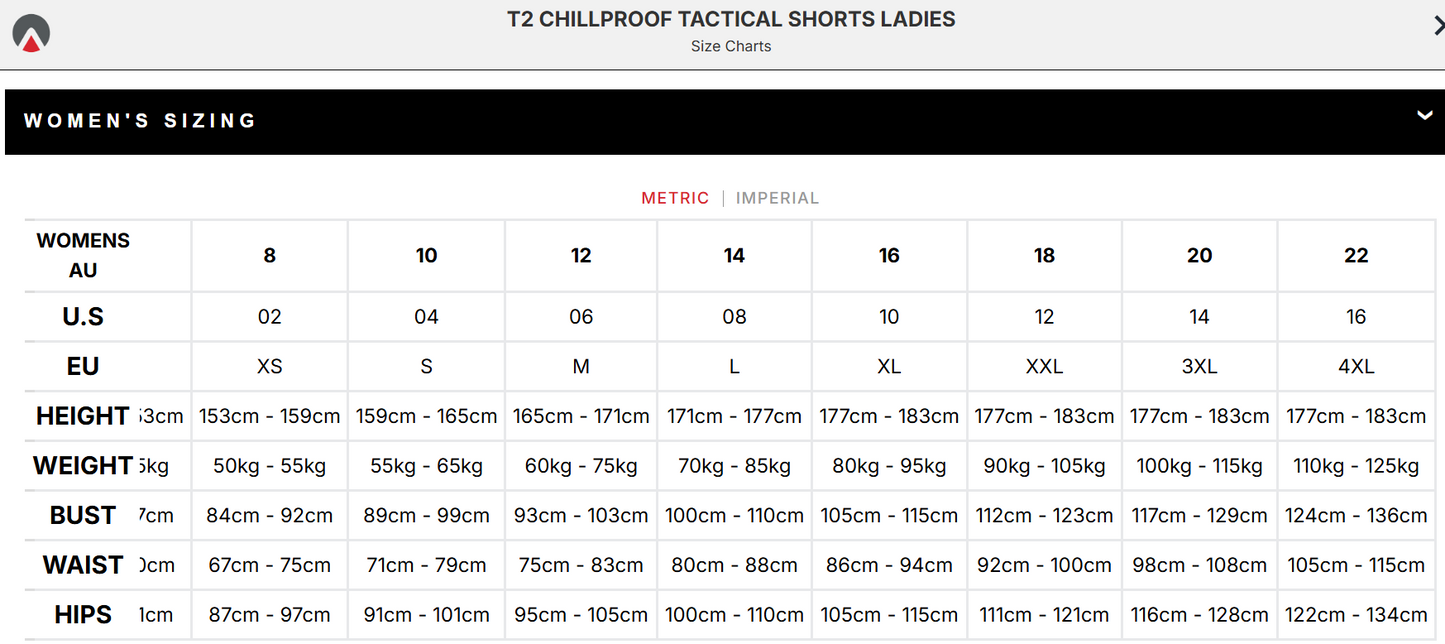Collapse the WOMEN'S SIZING section chevron
This screenshot has height=644, width=1445.
[1424, 116]
